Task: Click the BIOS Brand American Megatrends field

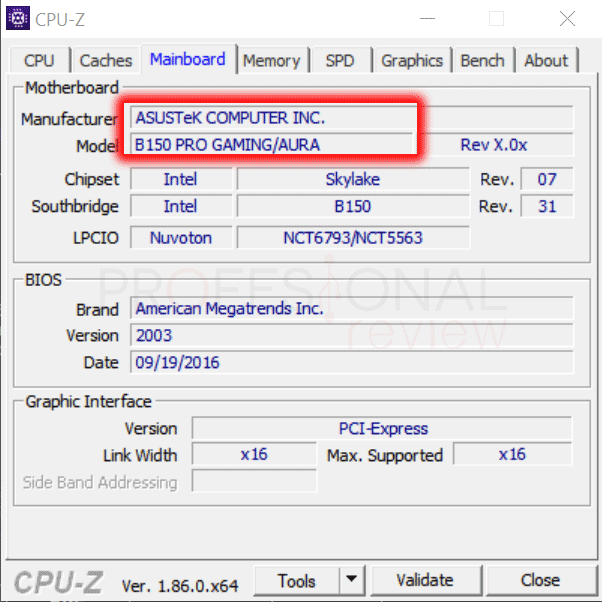Action: click(x=350, y=309)
